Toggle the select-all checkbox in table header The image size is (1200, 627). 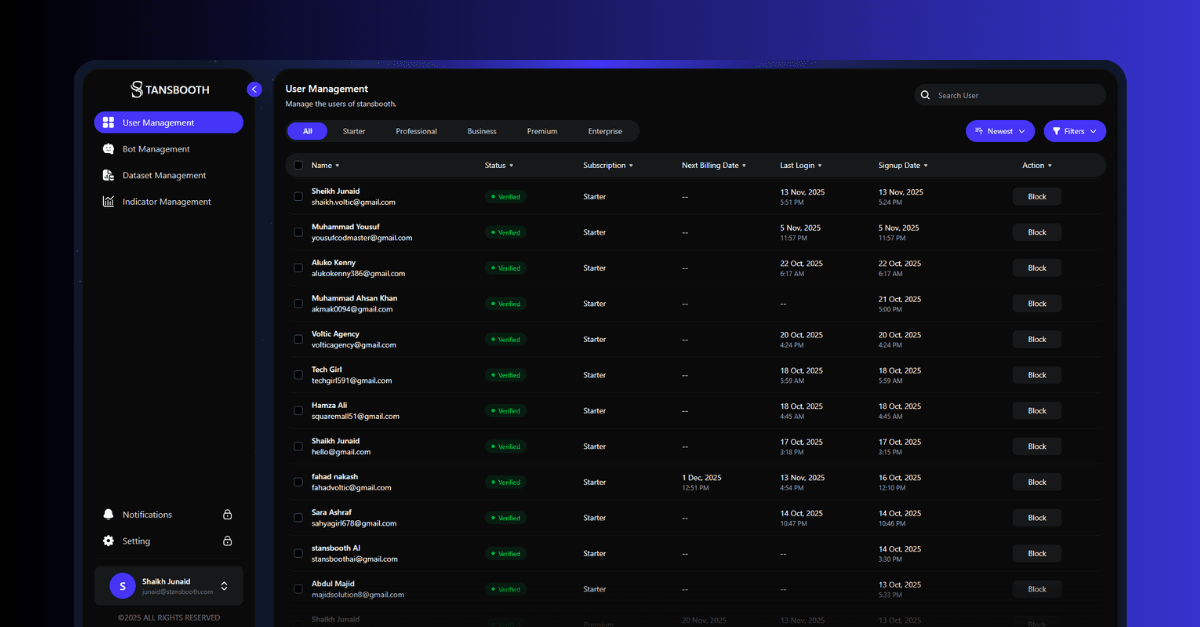click(298, 165)
